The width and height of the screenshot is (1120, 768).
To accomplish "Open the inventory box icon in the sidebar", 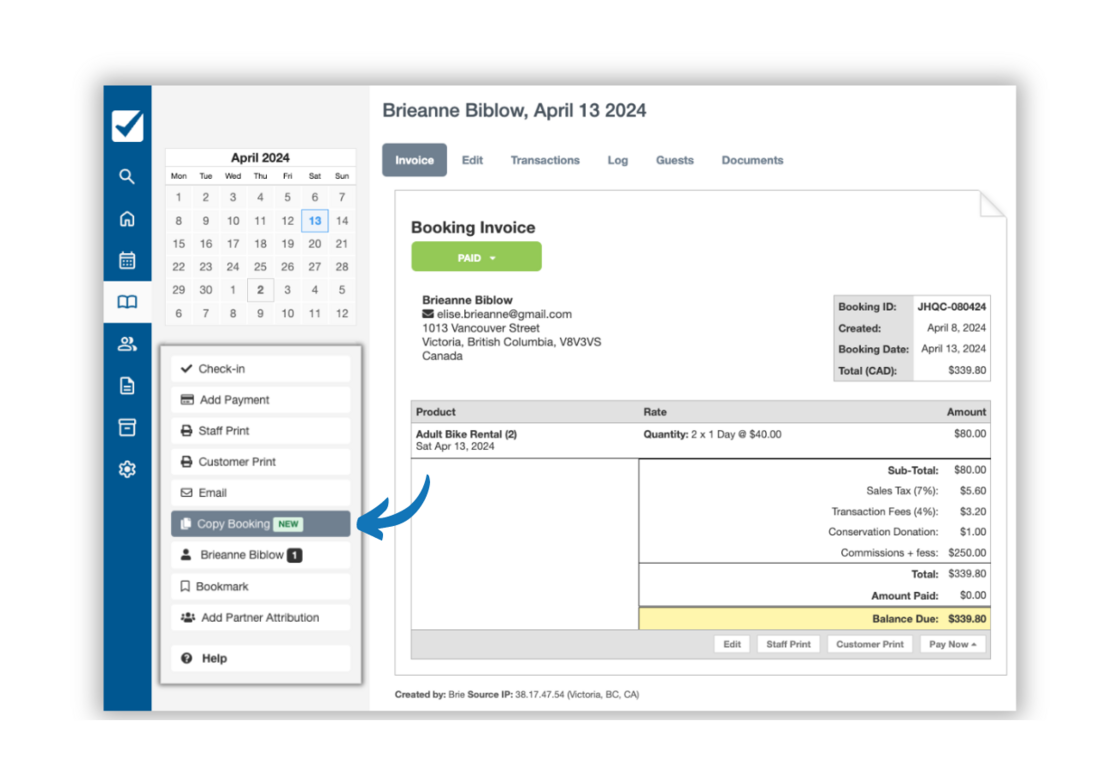I will [x=127, y=427].
